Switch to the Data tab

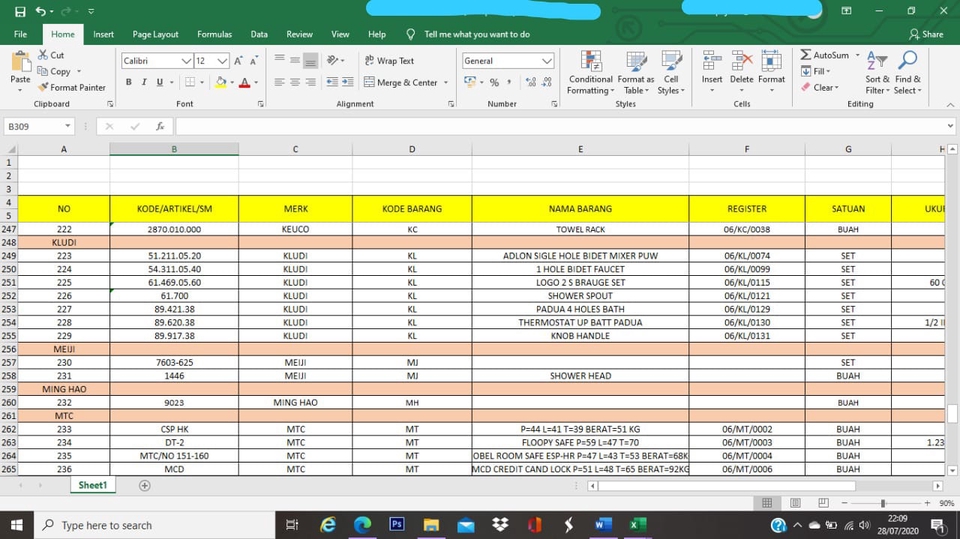coord(259,34)
